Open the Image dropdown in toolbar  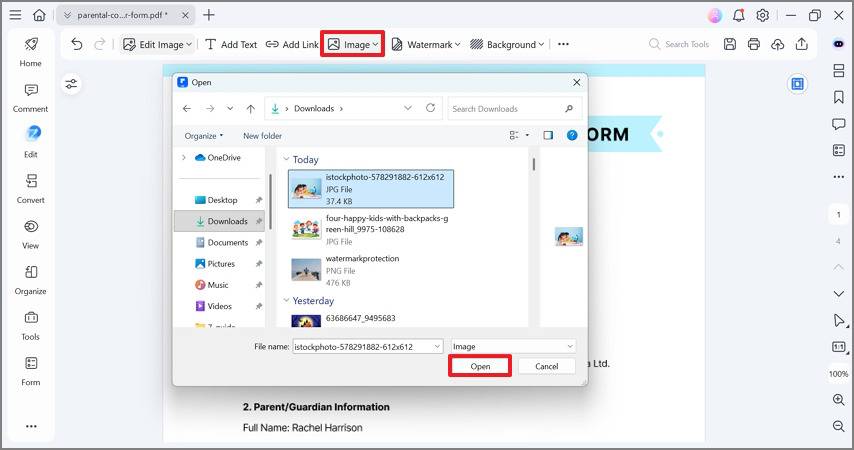coord(352,44)
